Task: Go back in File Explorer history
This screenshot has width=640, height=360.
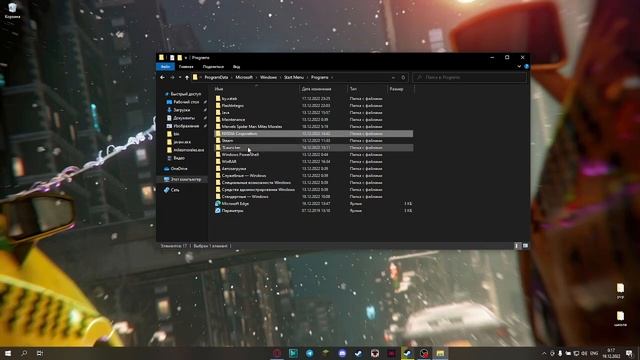Action: tap(162, 77)
